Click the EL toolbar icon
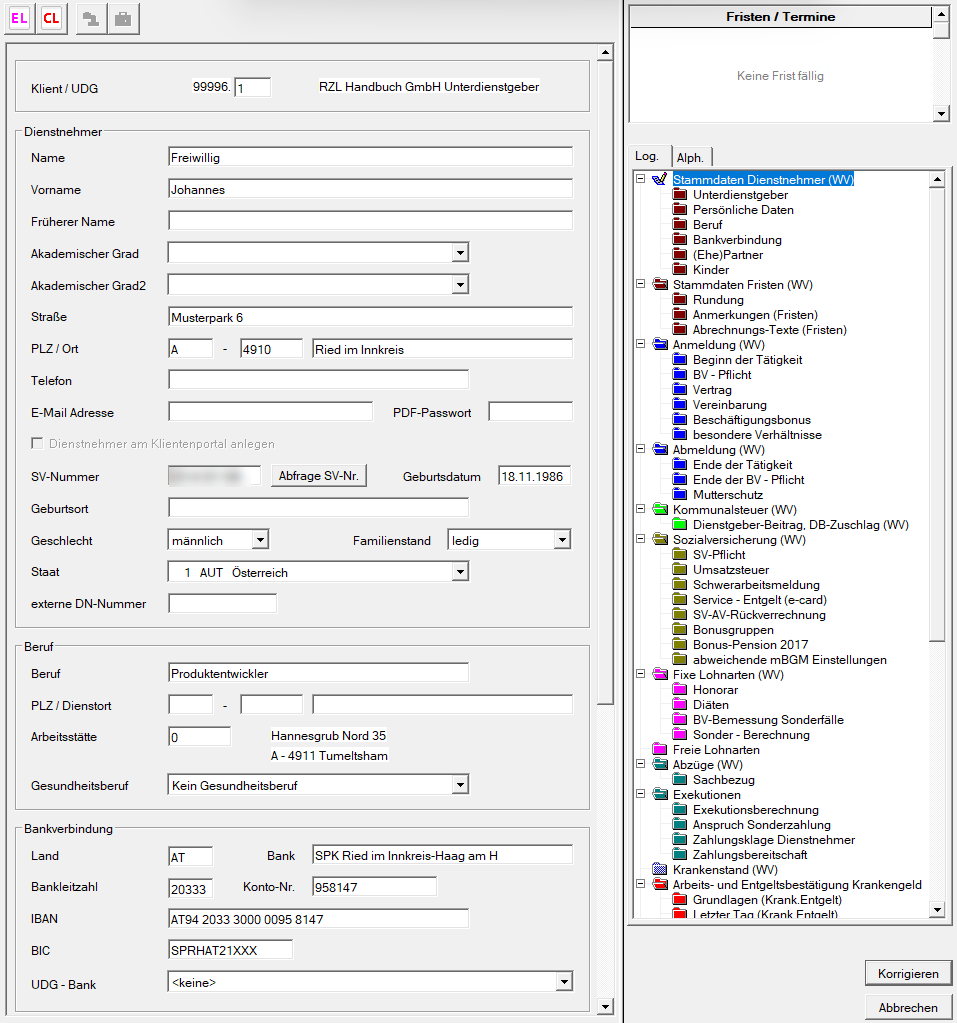This screenshot has width=957, height=1023. click(20, 19)
